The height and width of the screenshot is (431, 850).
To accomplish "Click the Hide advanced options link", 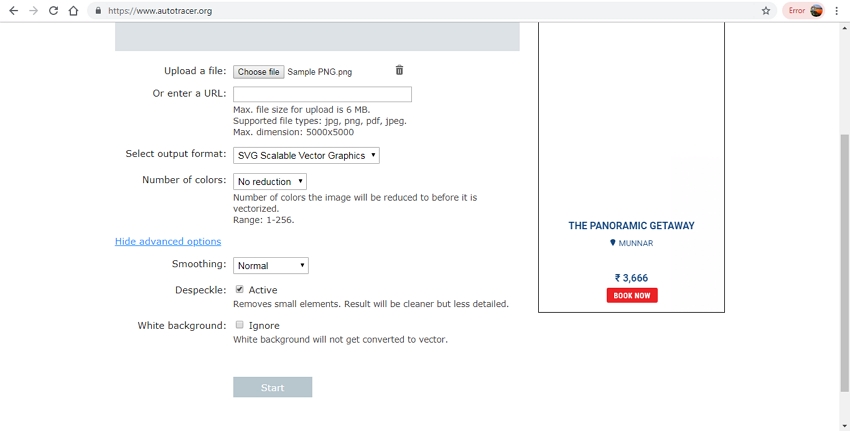I will (168, 241).
